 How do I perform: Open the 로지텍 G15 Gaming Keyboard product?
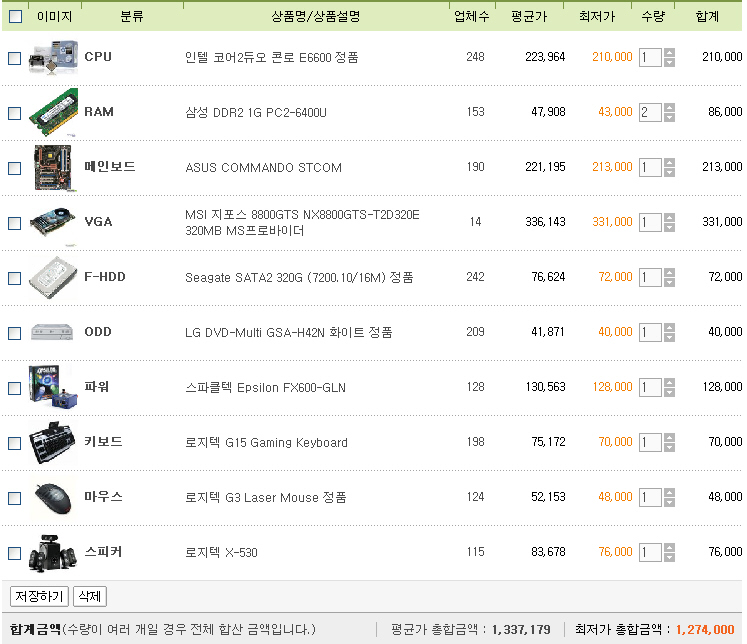click(266, 443)
